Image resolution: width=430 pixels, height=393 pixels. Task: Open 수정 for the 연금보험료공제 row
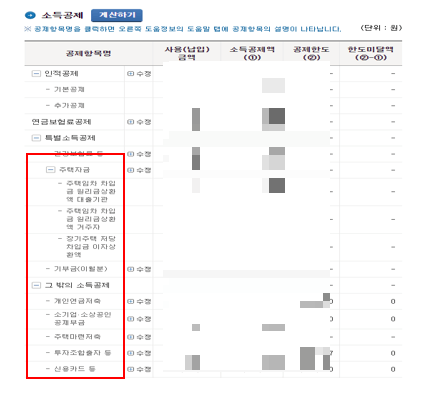pyautogui.click(x=139, y=122)
